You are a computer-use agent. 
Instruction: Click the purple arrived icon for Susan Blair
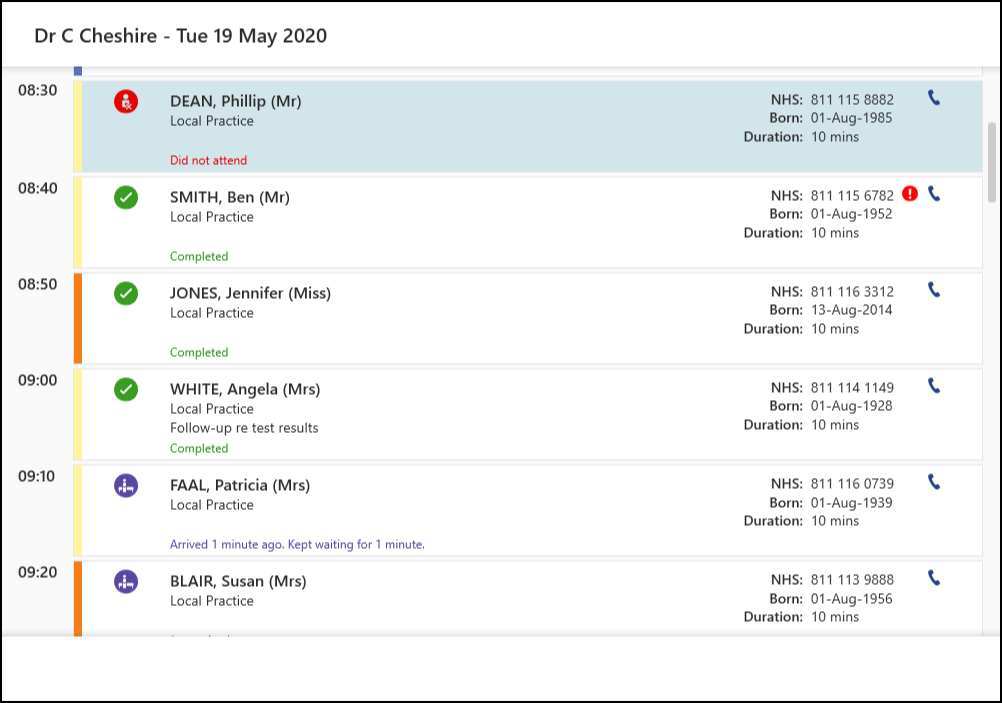[126, 582]
